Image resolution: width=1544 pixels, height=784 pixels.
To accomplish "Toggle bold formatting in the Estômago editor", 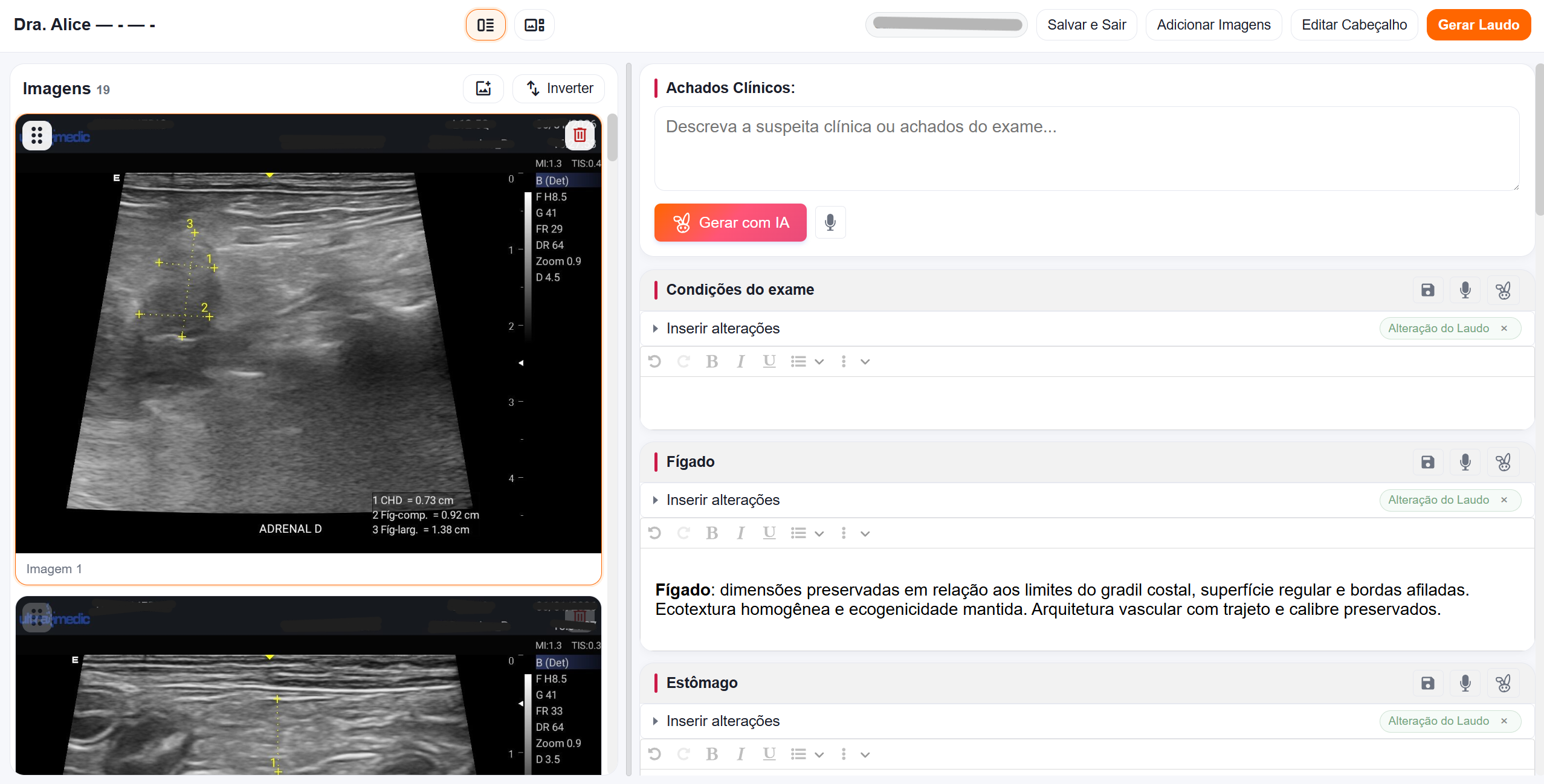I will [712, 754].
